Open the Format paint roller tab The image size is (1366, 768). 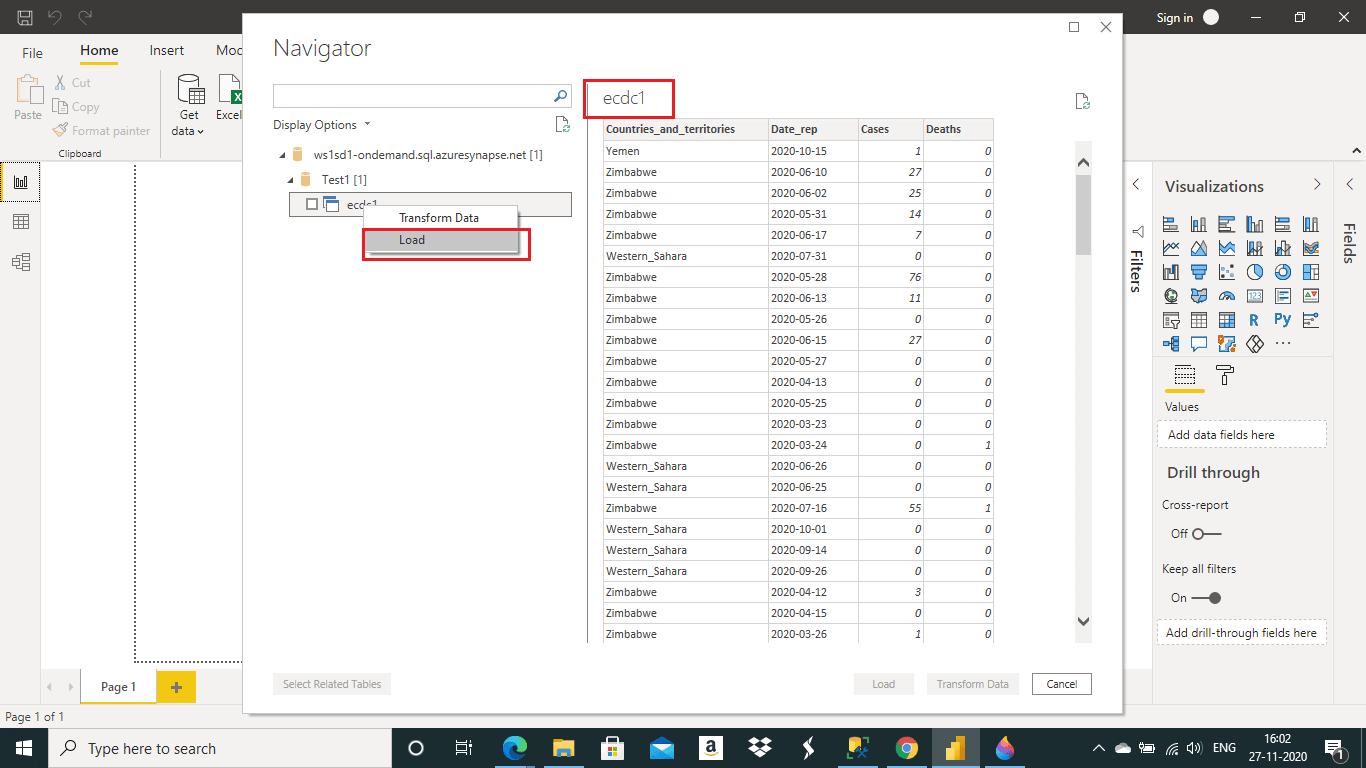pos(1224,376)
